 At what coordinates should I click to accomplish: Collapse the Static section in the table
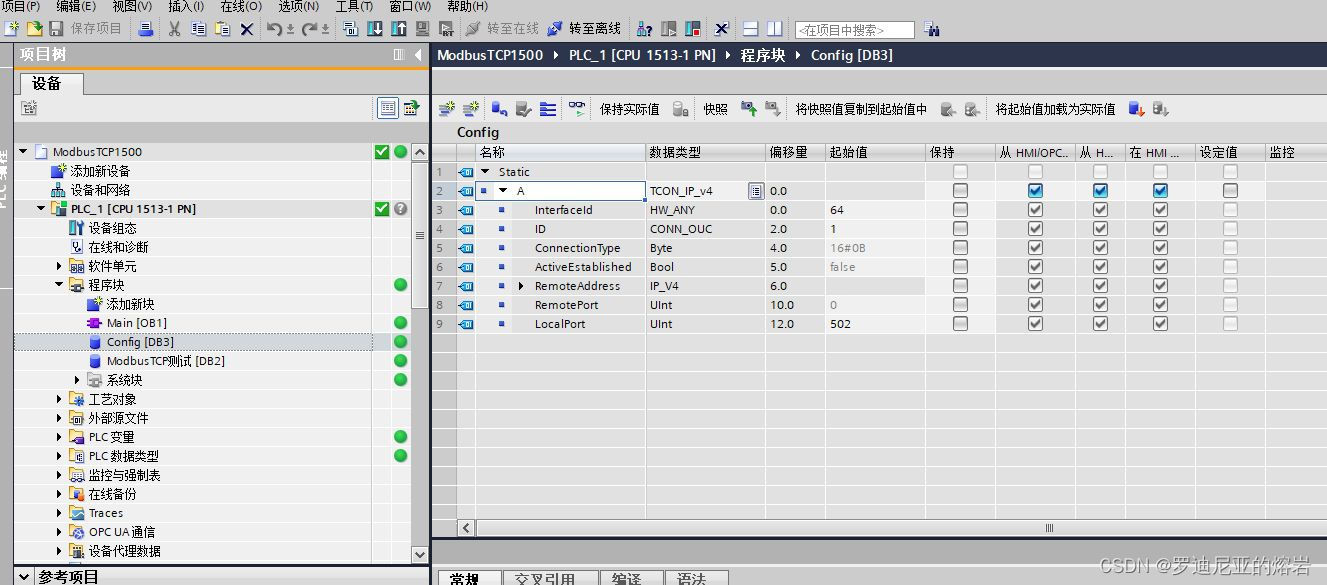(485, 172)
